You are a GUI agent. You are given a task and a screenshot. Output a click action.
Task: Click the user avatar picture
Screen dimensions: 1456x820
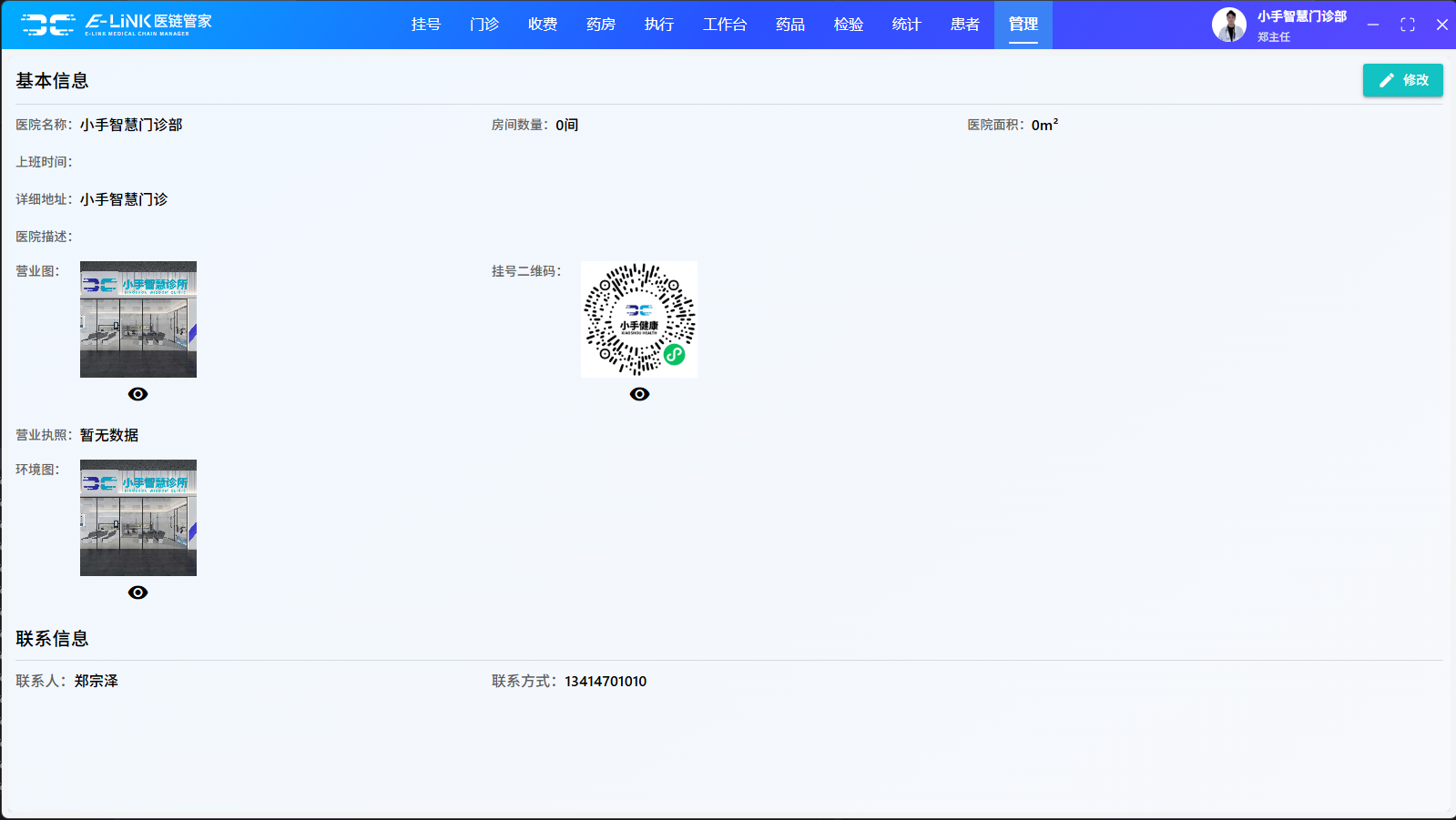pos(1228,25)
